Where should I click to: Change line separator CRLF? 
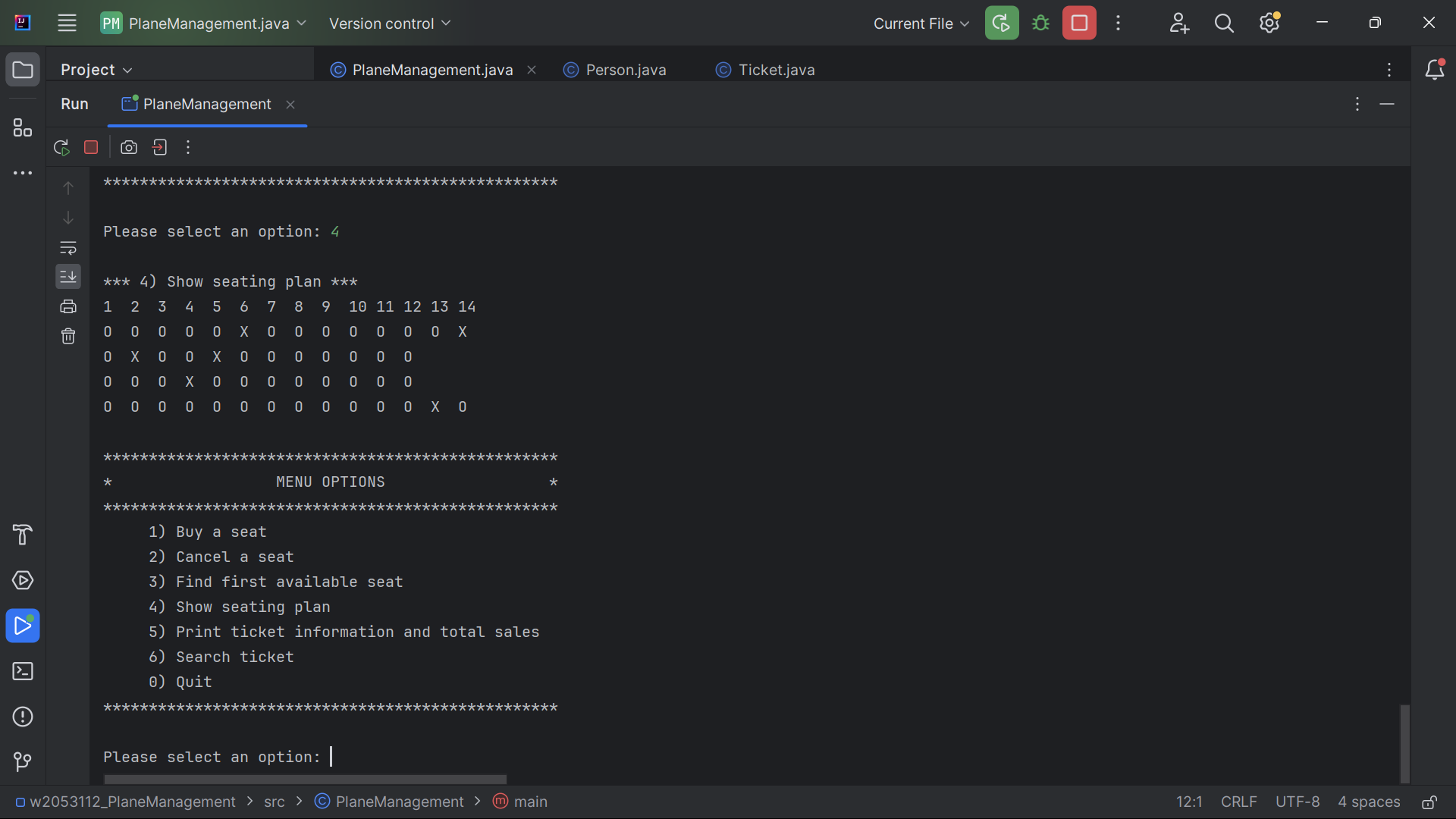pos(1239,802)
